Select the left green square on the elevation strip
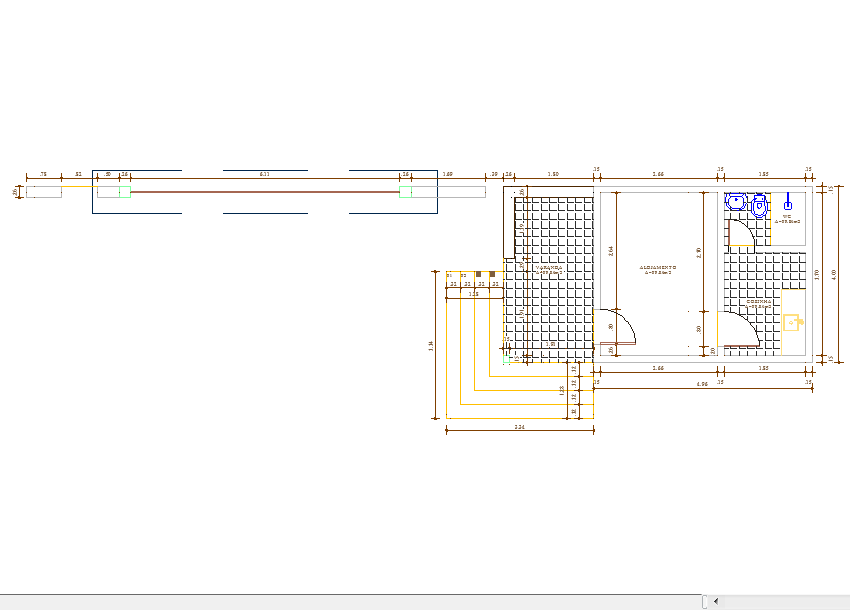The width and height of the screenshot is (850, 610). click(125, 191)
